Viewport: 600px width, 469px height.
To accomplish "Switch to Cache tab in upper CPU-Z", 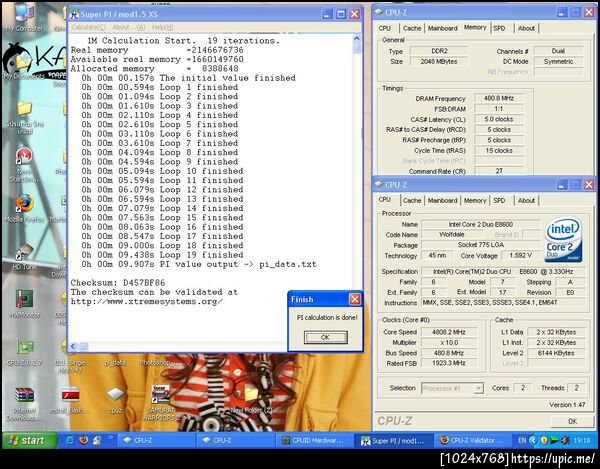I will (x=412, y=28).
